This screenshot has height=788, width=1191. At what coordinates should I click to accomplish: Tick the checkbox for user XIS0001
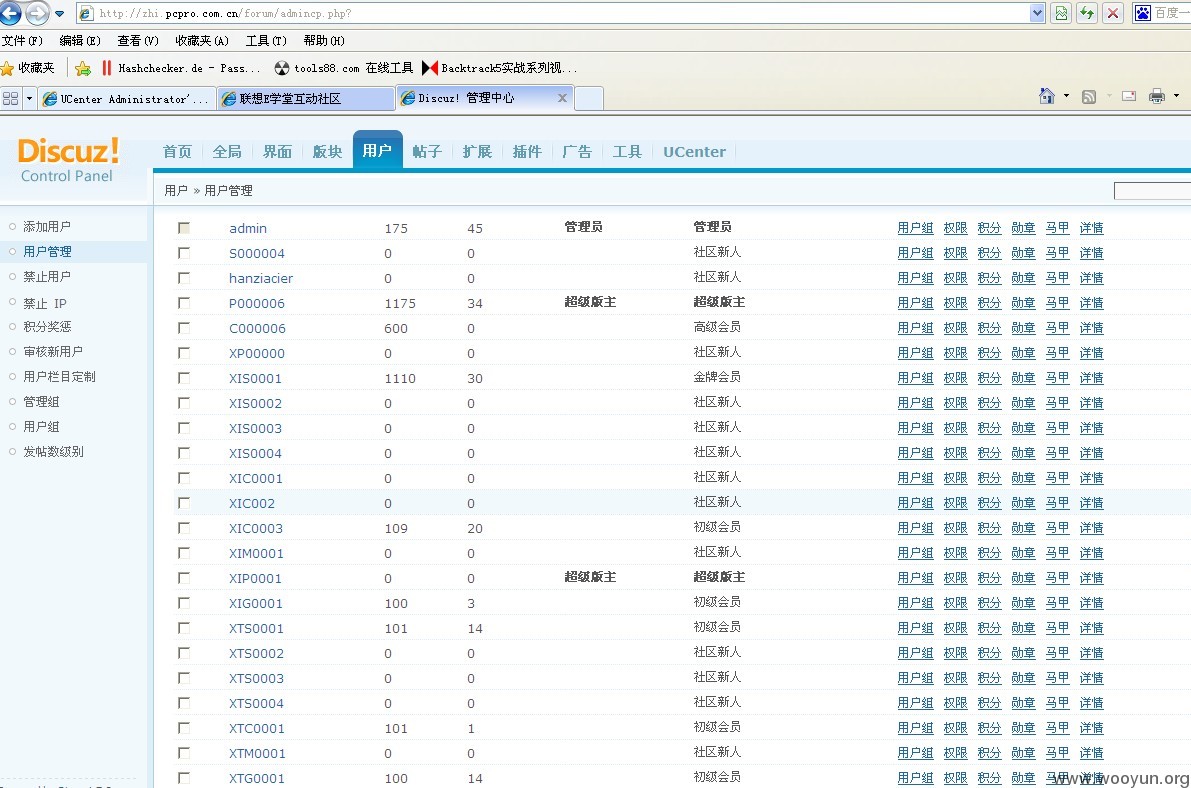point(184,378)
